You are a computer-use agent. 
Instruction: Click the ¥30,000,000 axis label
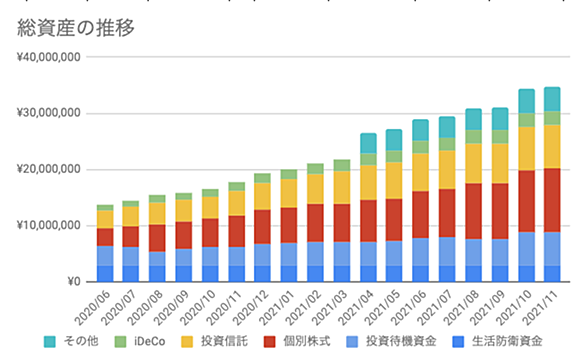[49, 113]
